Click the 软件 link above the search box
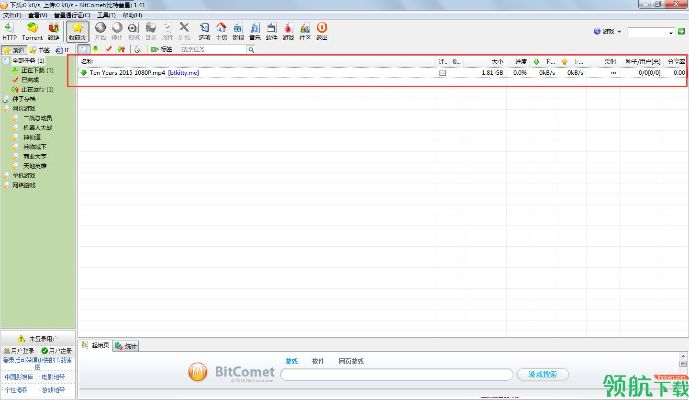The height and width of the screenshot is (400, 689). click(x=318, y=359)
